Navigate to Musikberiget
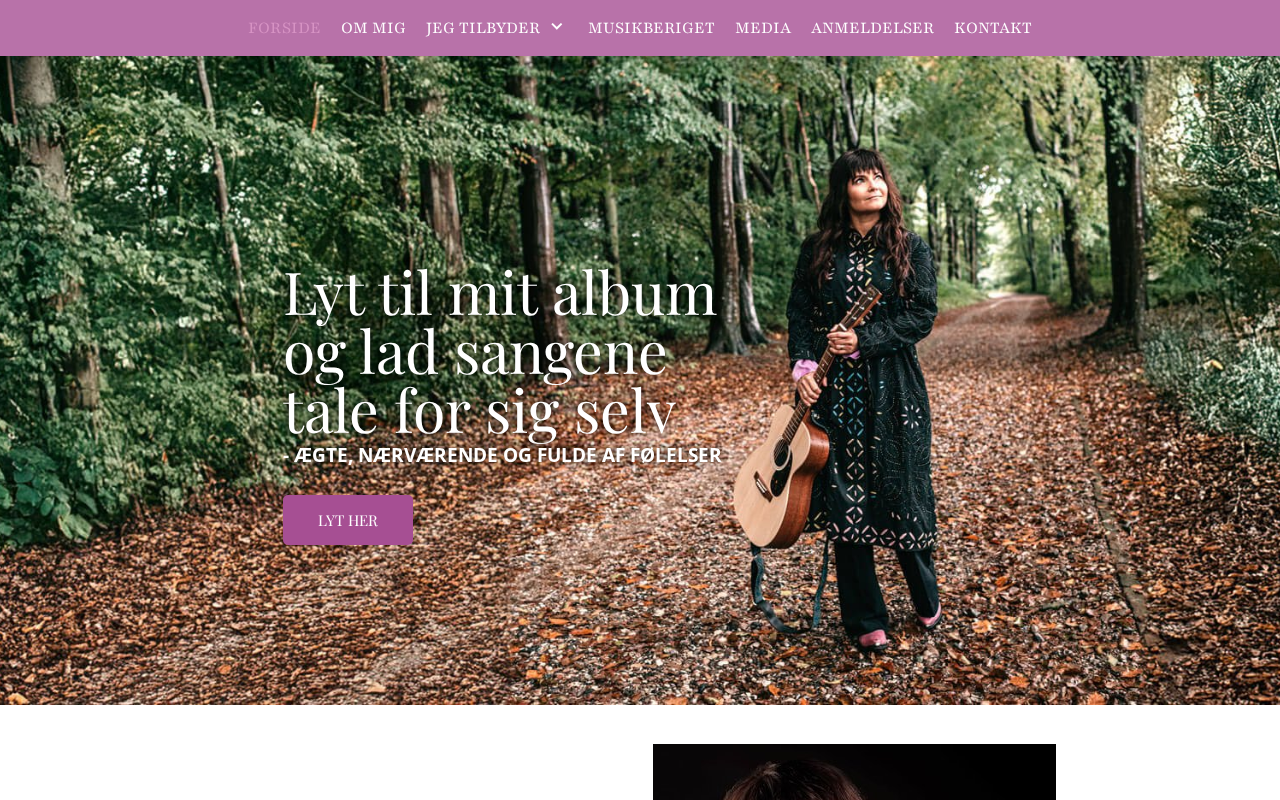The image size is (1280, 800). (x=651, y=28)
